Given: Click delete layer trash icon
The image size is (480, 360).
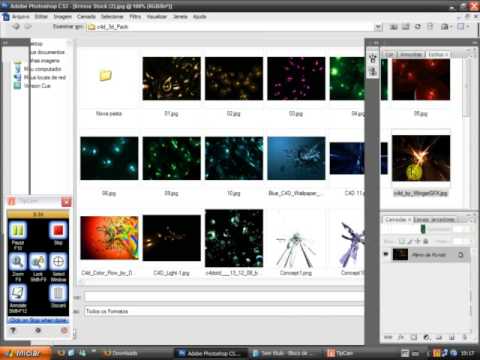Looking at the screenshot, I should 465,337.
